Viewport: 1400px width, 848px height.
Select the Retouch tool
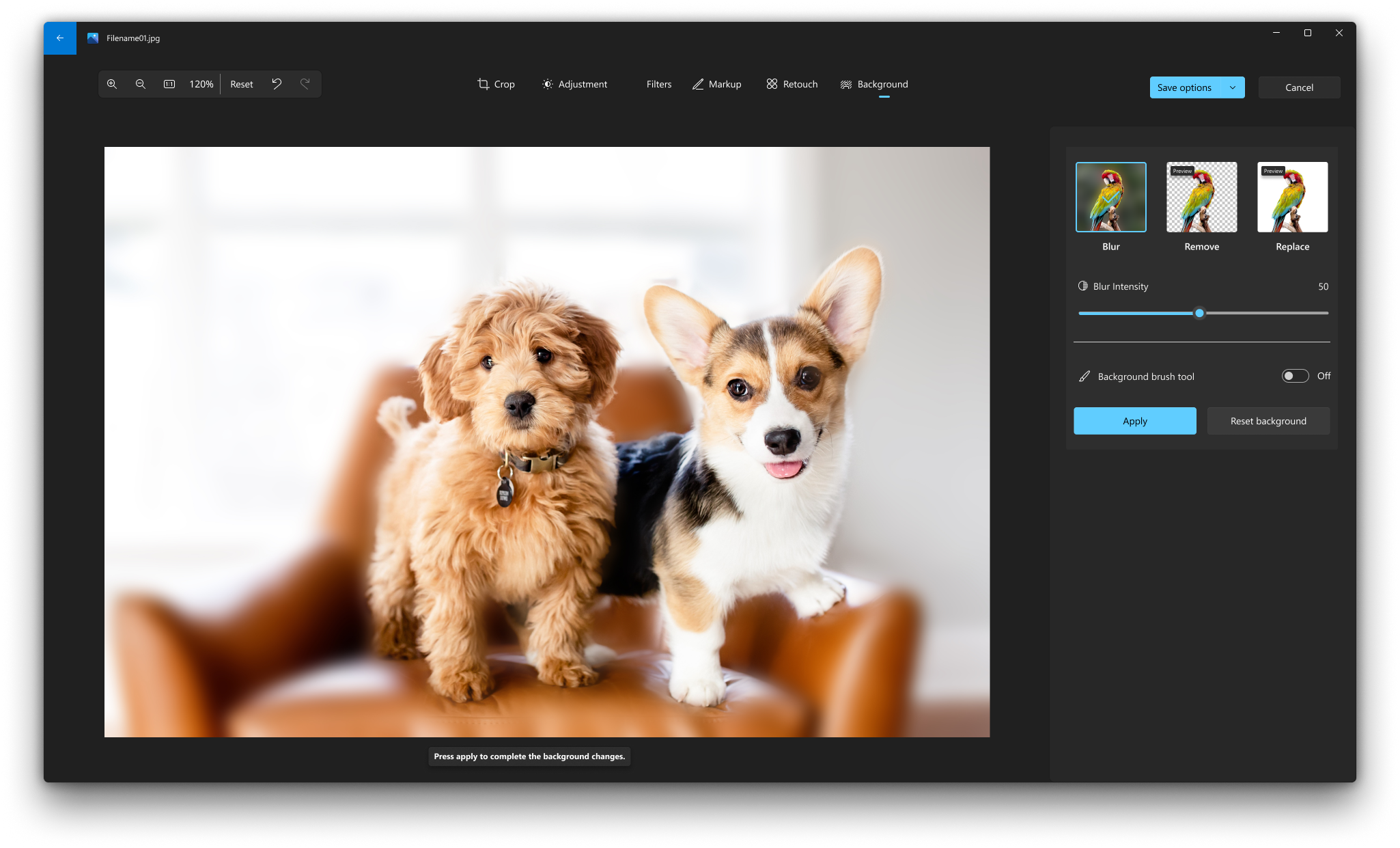[x=793, y=84]
